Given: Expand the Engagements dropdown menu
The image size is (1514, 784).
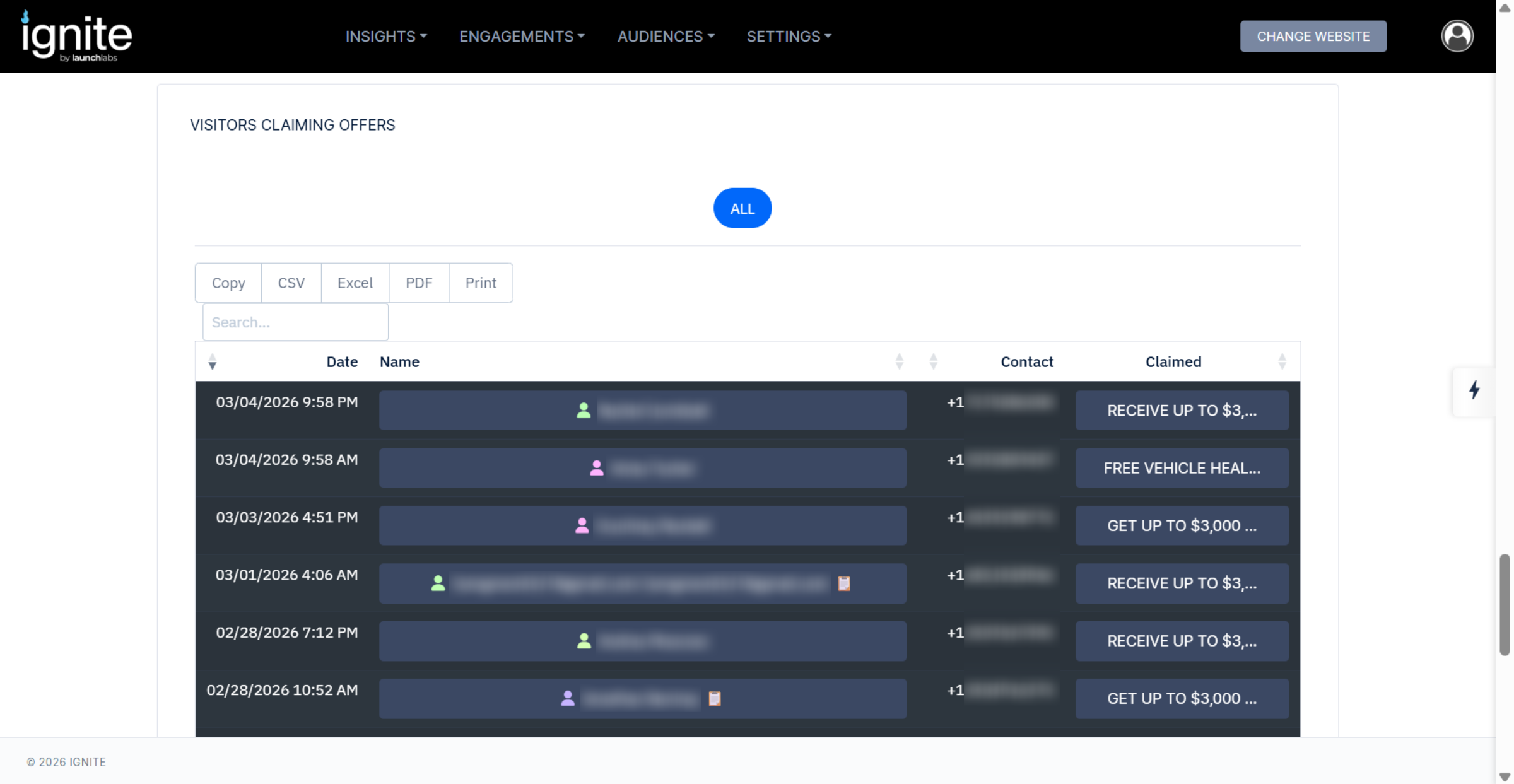Looking at the screenshot, I should 522,37.
